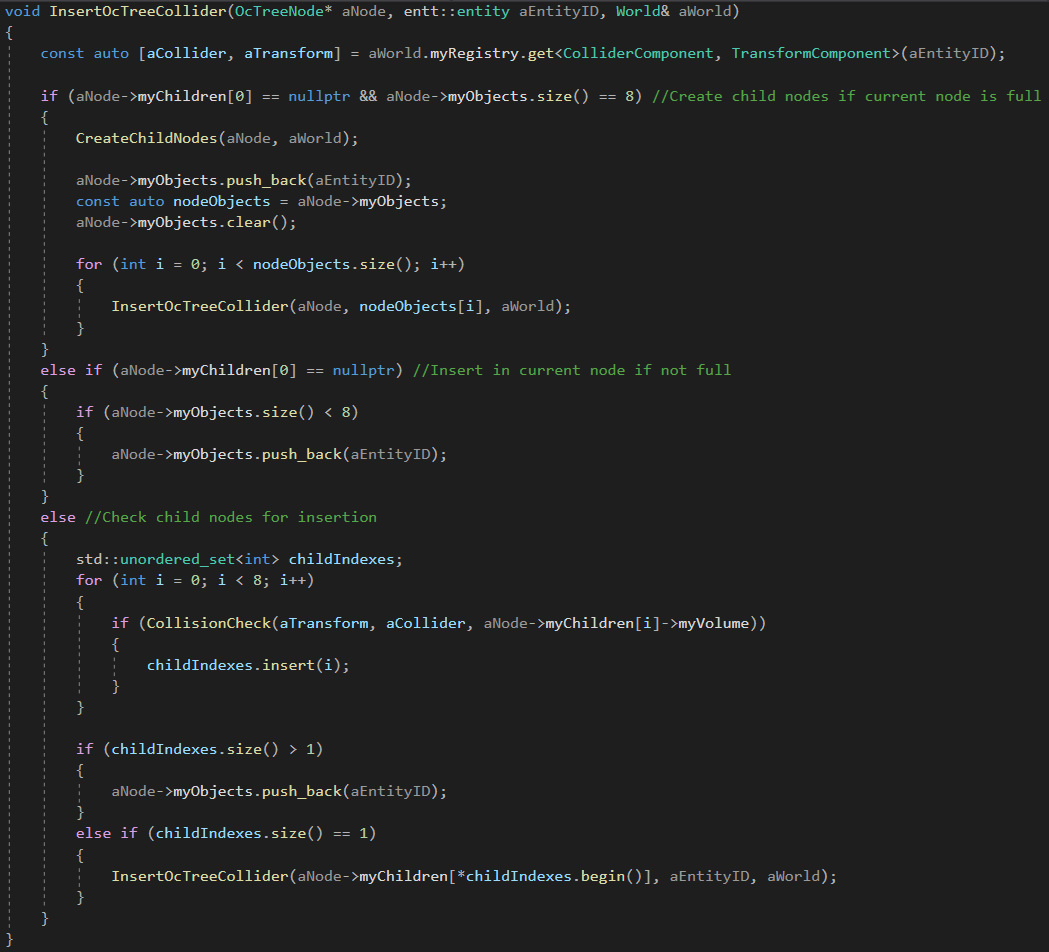Click the "OcTreeNode*" parameter type
Viewport: 1049px width, 952px height.
tap(284, 11)
